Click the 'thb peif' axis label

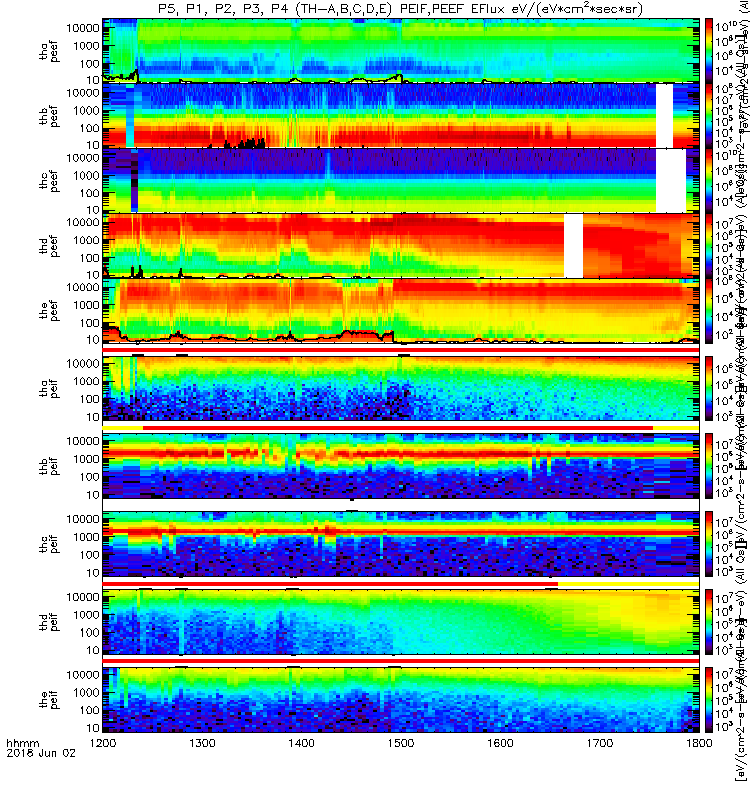tap(49, 466)
